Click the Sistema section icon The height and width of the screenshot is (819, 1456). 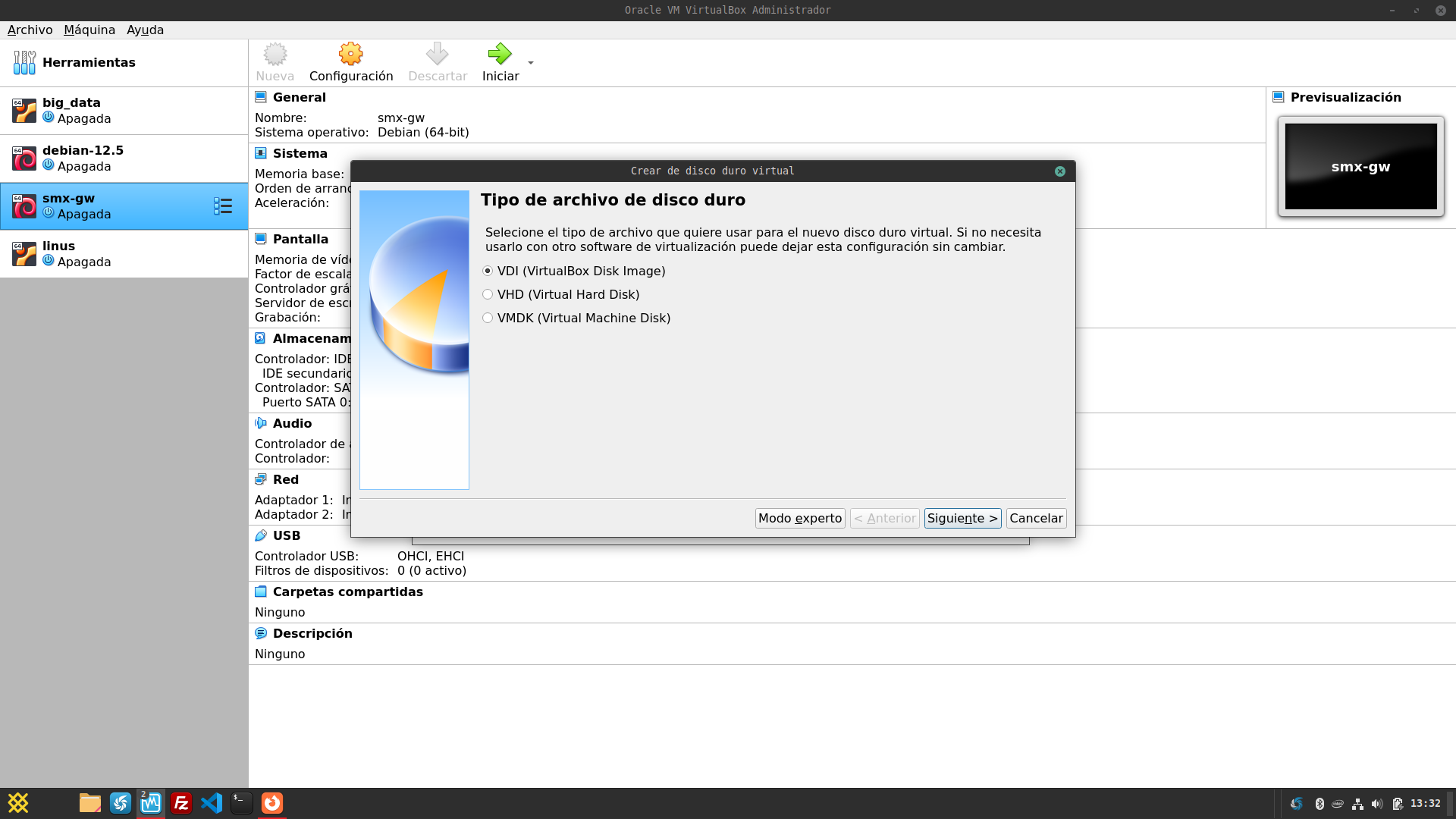click(x=261, y=153)
